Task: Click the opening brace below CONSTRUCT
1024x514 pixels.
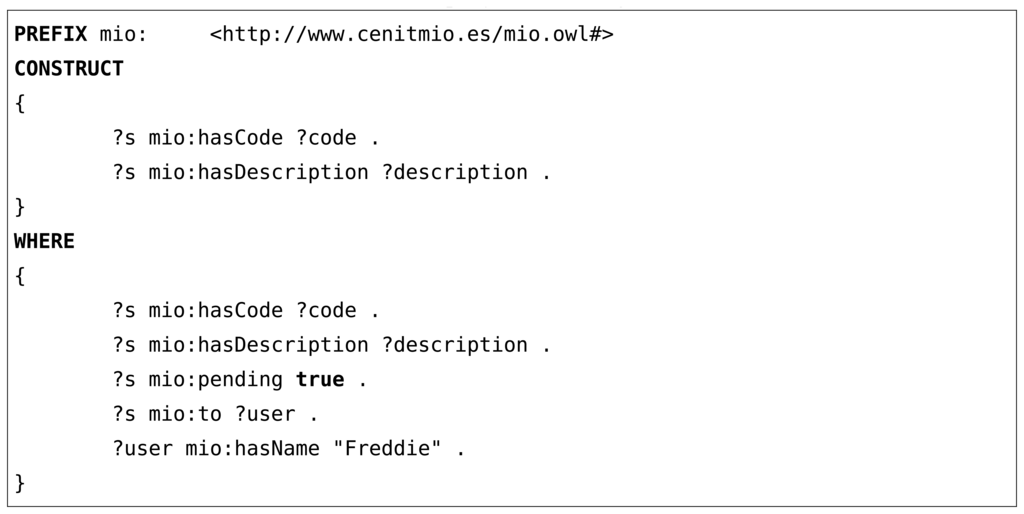Action: click(x=20, y=104)
